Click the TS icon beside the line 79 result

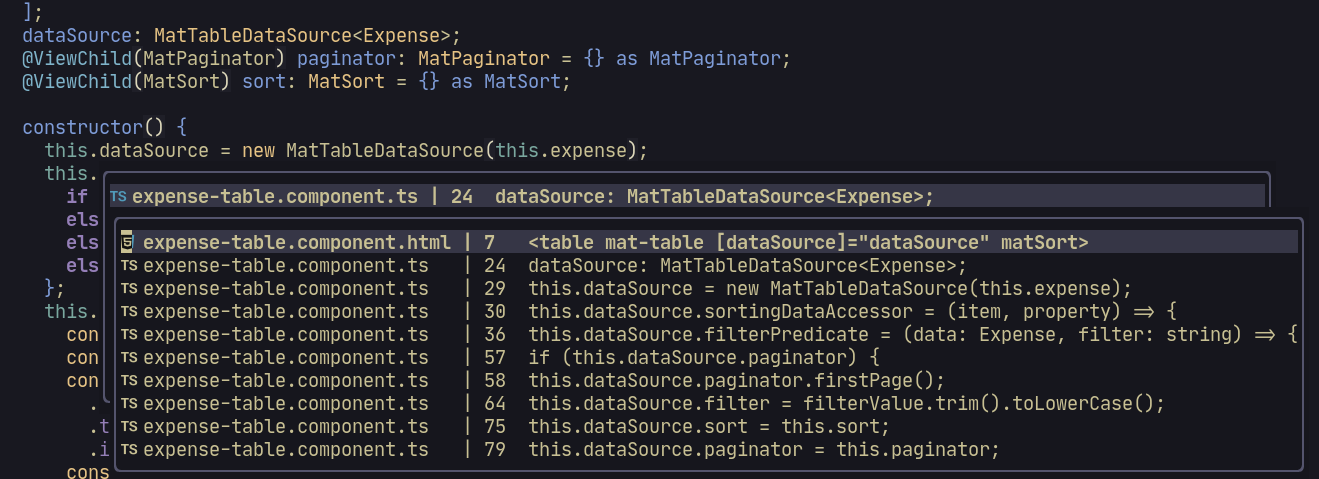(129, 450)
